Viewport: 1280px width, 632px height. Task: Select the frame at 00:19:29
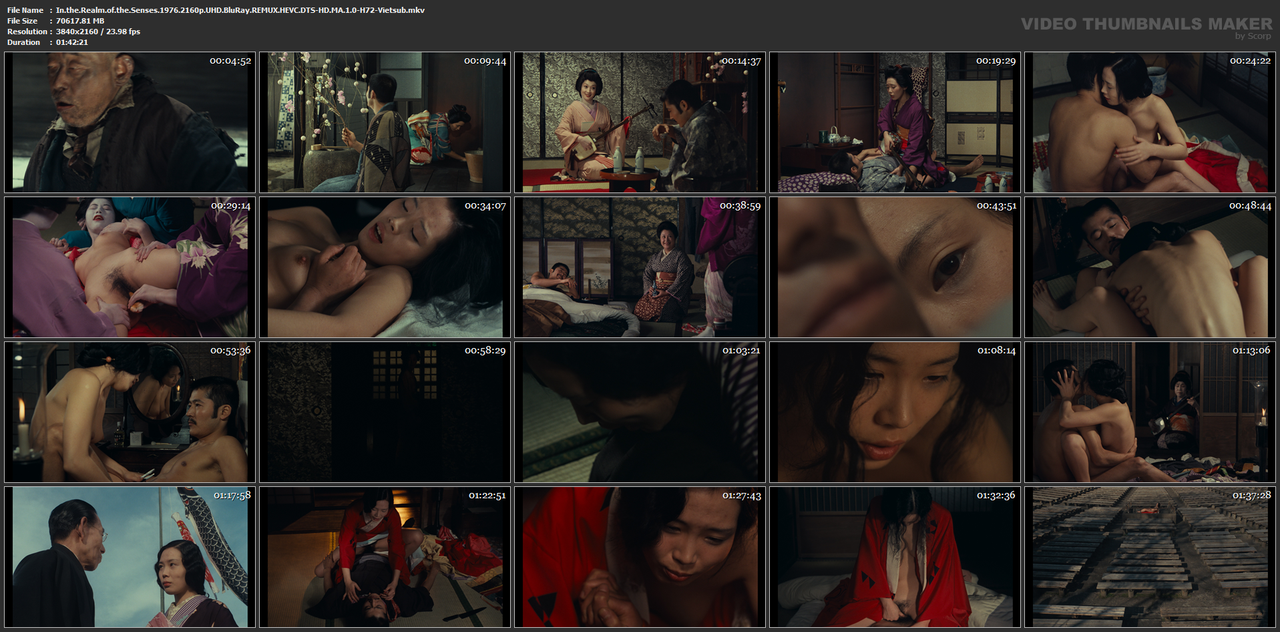[x=894, y=122]
